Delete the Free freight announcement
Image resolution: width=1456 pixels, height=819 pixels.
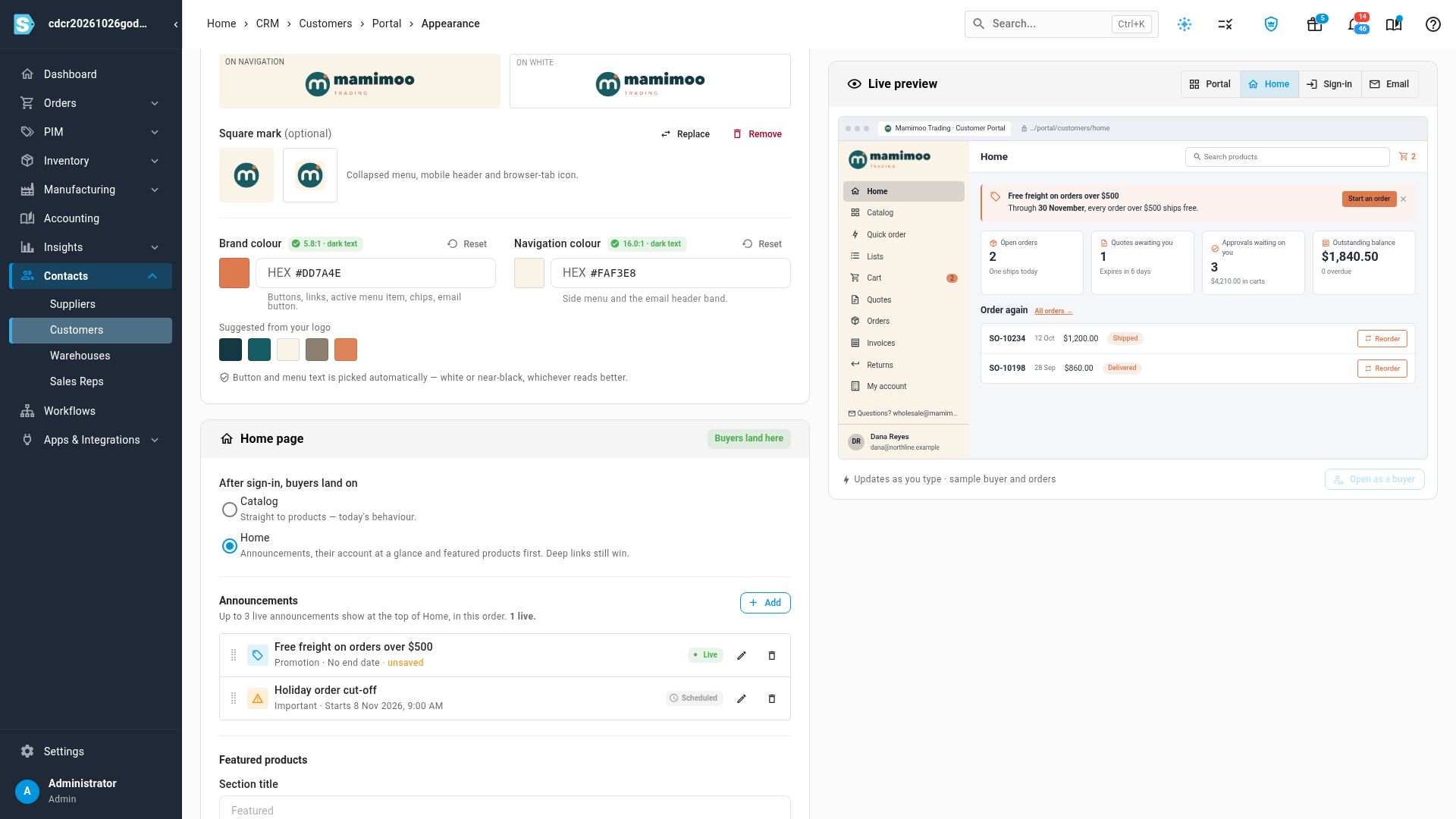pyautogui.click(x=772, y=655)
